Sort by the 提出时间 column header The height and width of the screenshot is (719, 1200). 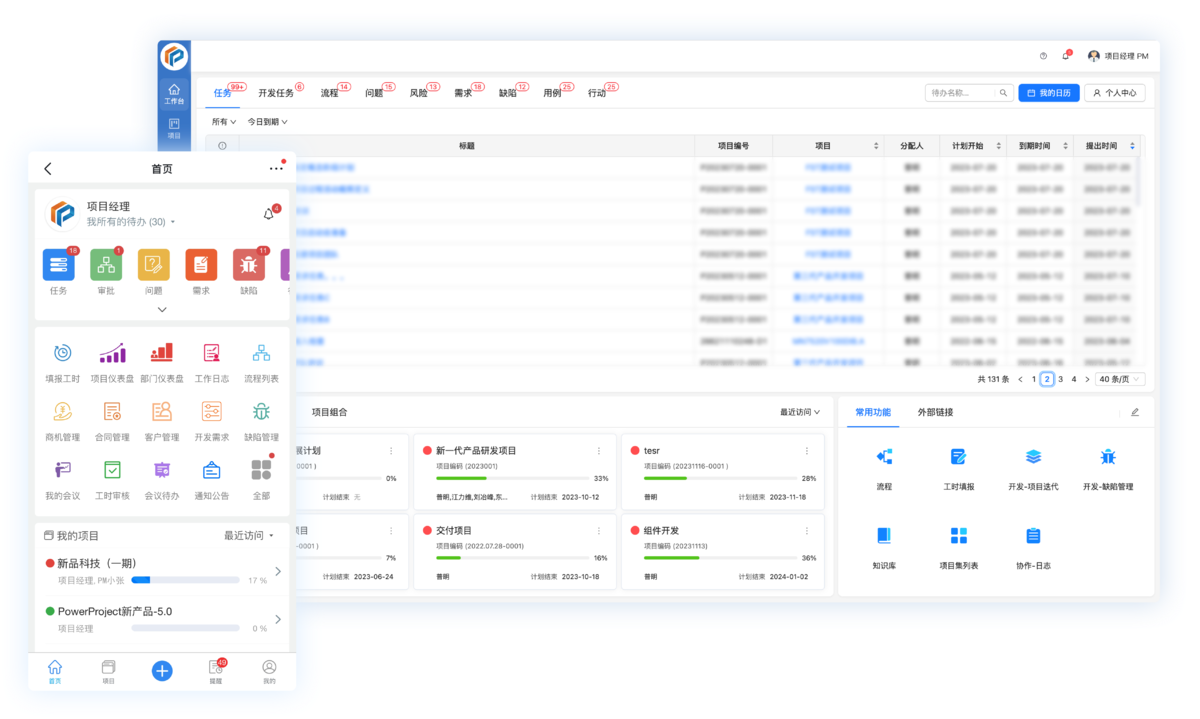(1107, 146)
